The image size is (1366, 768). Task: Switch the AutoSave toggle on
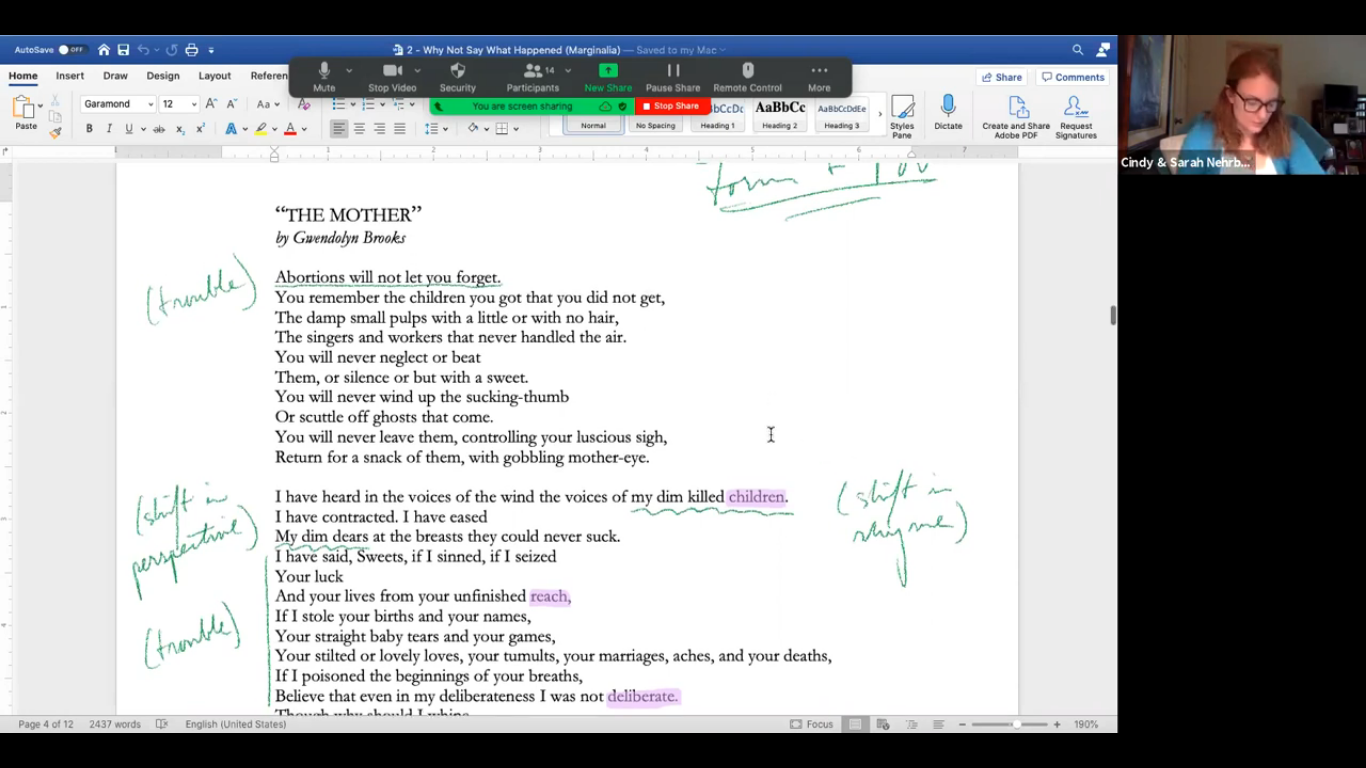(x=71, y=50)
